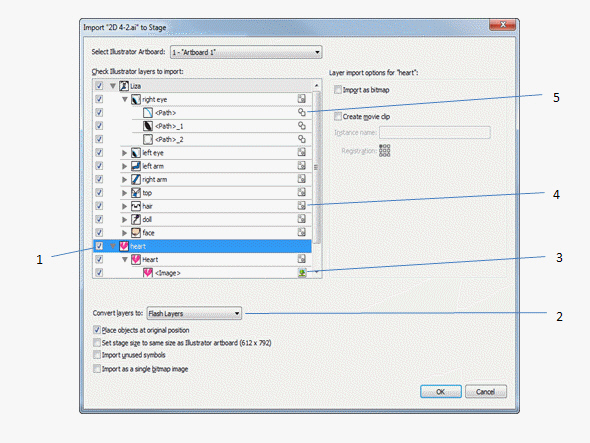
Task: Click group type icon on top row
Action: click(301, 192)
